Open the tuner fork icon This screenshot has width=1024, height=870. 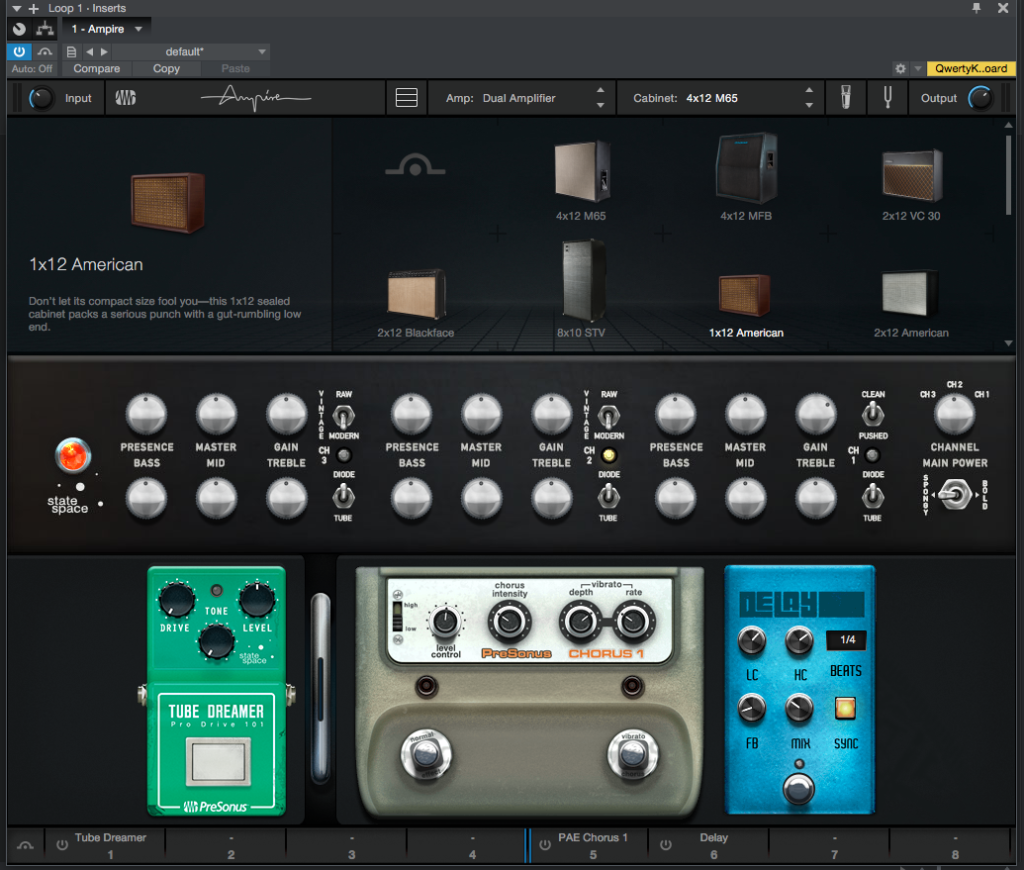point(888,98)
